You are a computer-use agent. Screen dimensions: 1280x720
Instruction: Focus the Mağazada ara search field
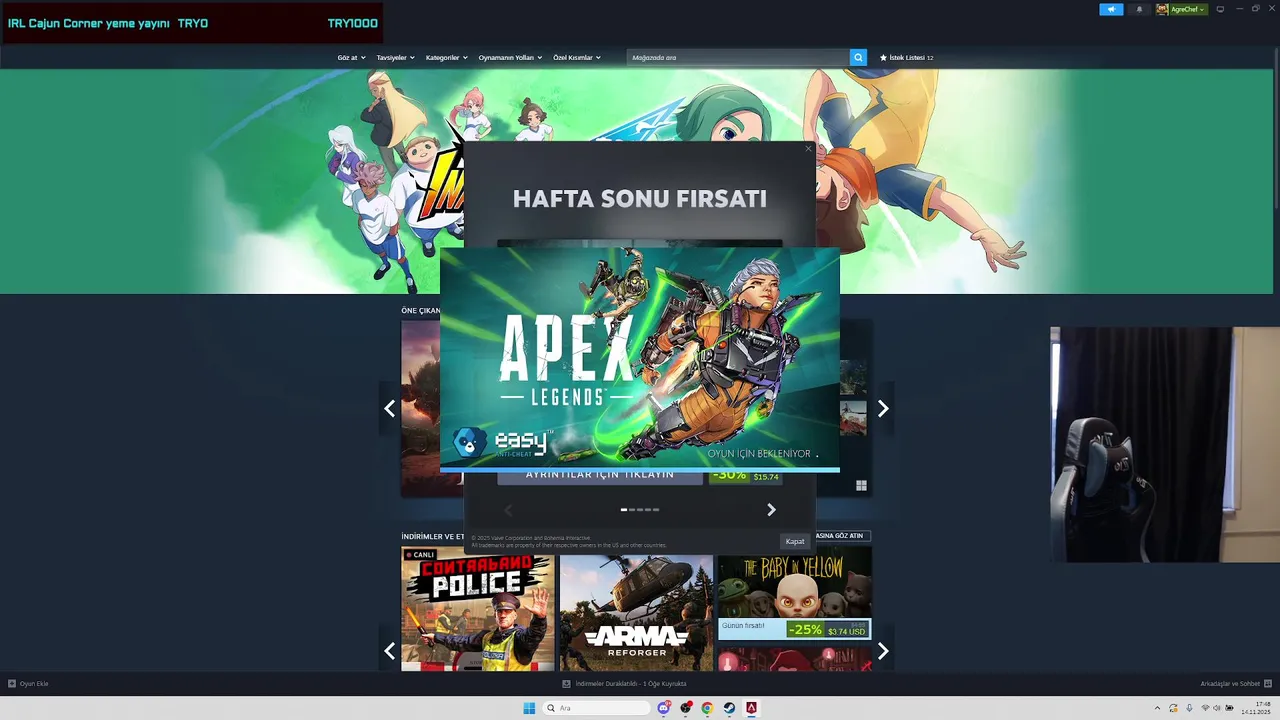(738, 58)
